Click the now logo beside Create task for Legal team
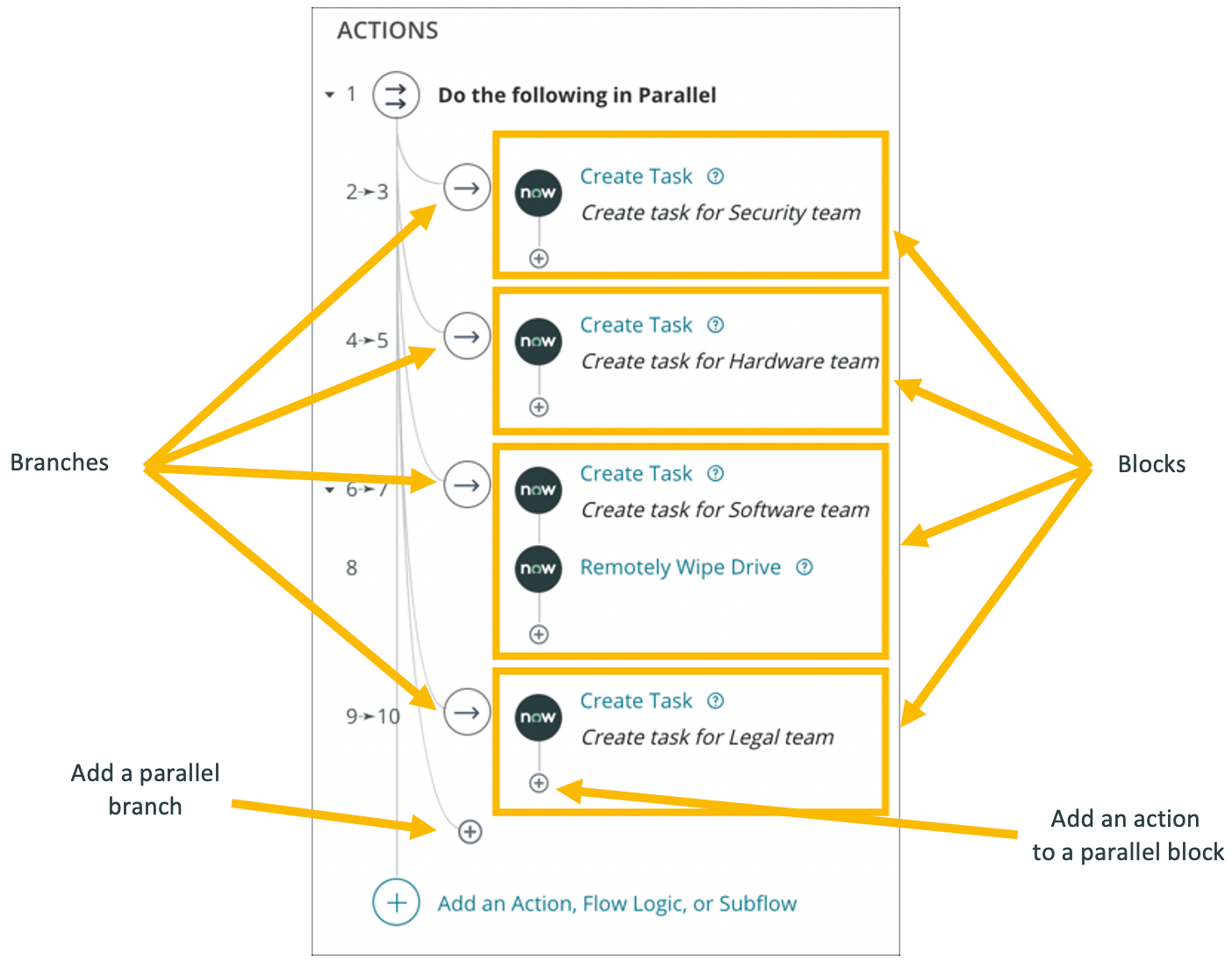The height and width of the screenshot is (969, 1232). click(538, 717)
